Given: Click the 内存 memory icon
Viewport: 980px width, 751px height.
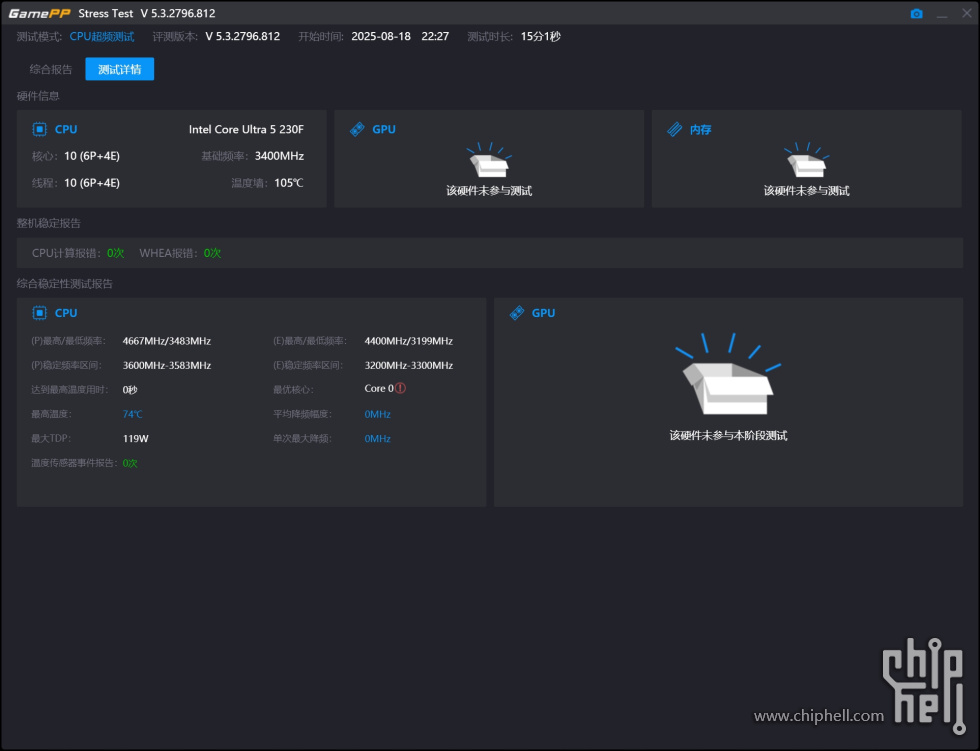Looking at the screenshot, I should tap(674, 129).
